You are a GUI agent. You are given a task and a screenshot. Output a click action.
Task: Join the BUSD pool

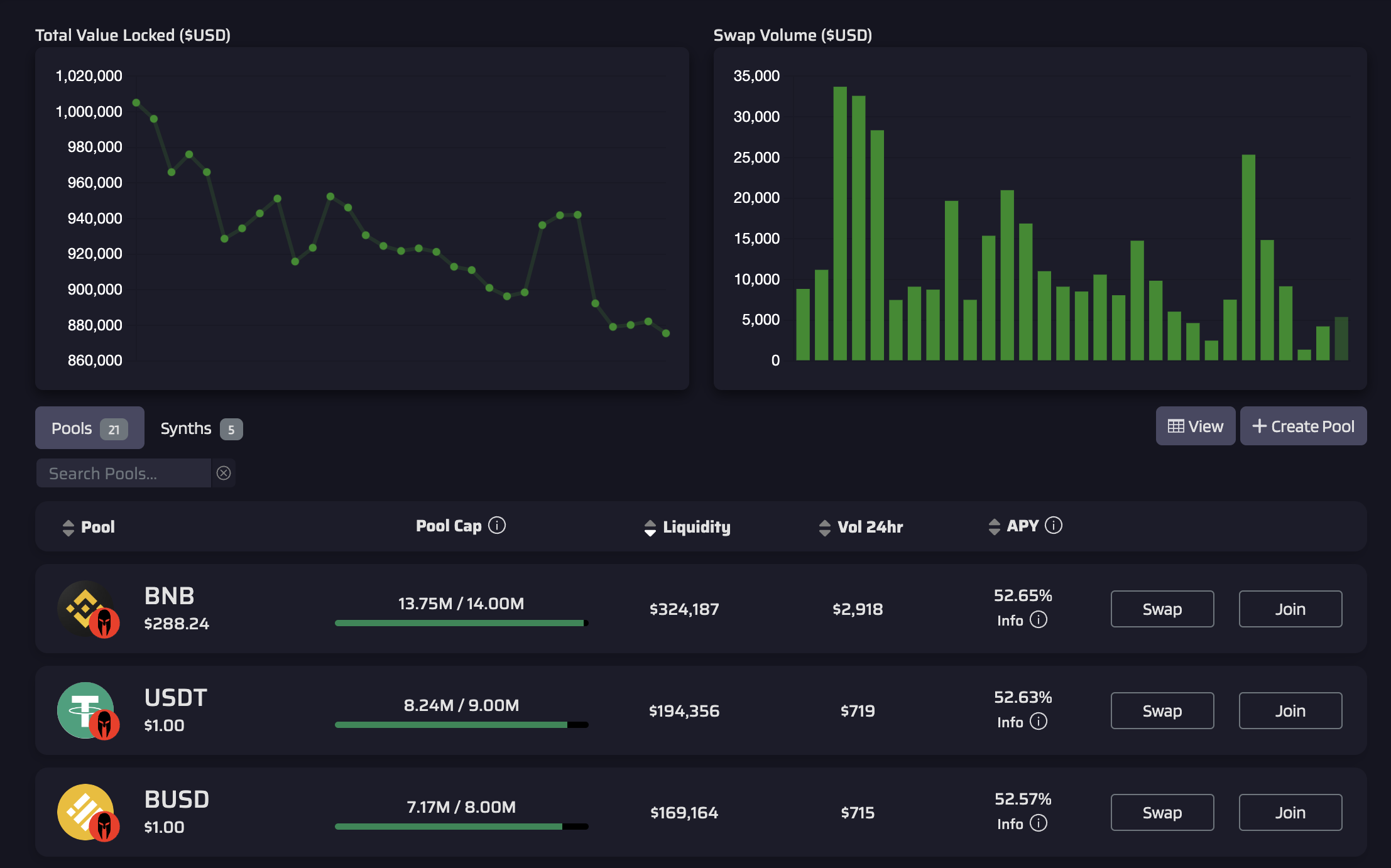1290,812
